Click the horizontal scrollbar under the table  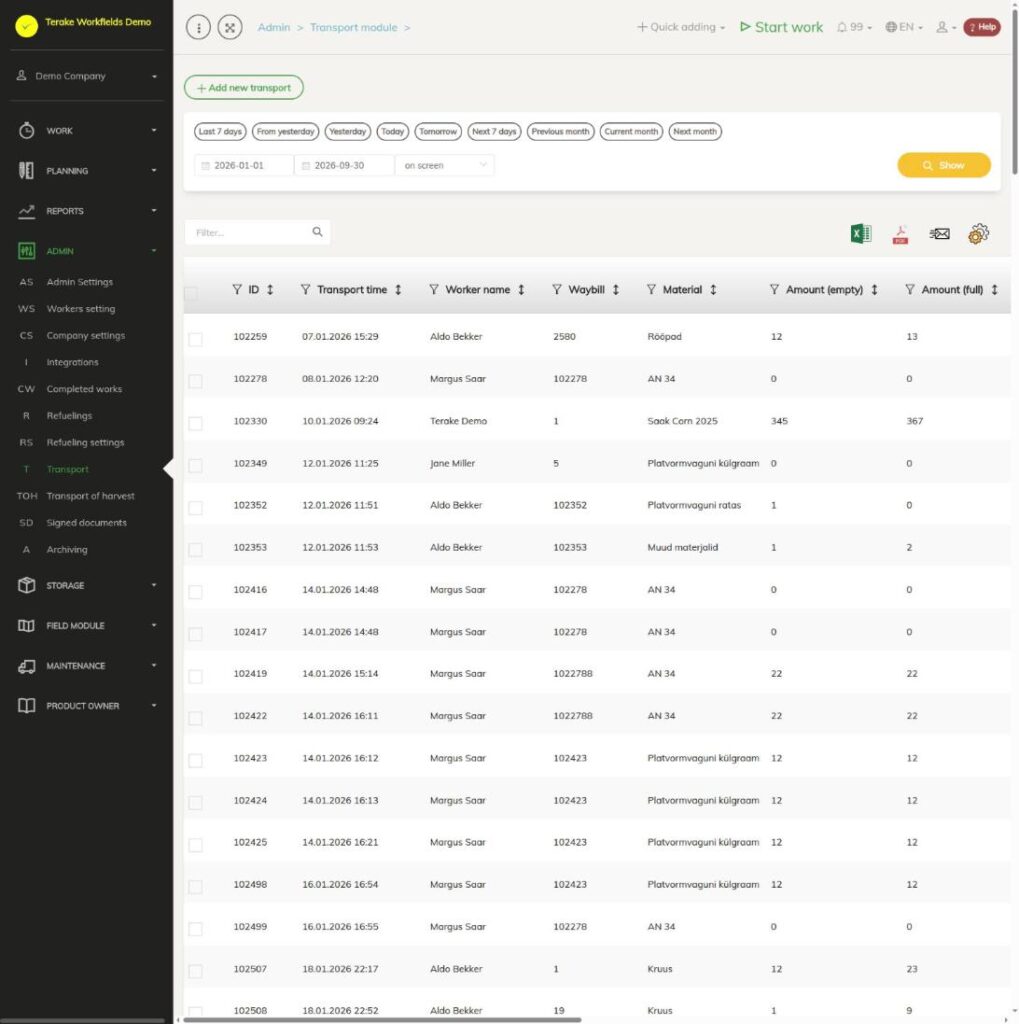pyautogui.click(x=382, y=1019)
